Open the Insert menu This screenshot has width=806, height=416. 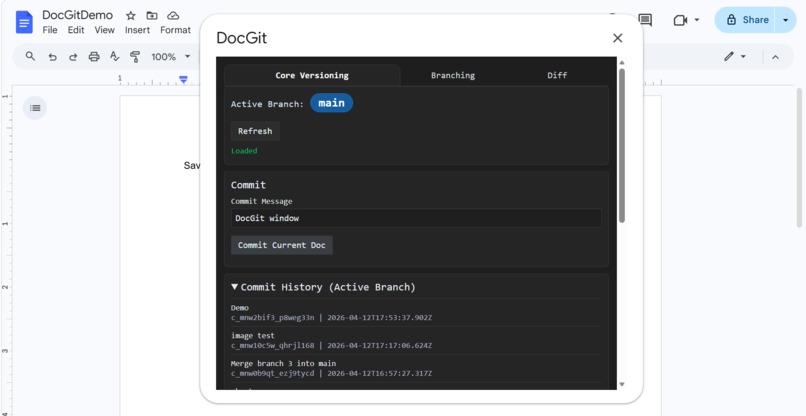tap(137, 30)
